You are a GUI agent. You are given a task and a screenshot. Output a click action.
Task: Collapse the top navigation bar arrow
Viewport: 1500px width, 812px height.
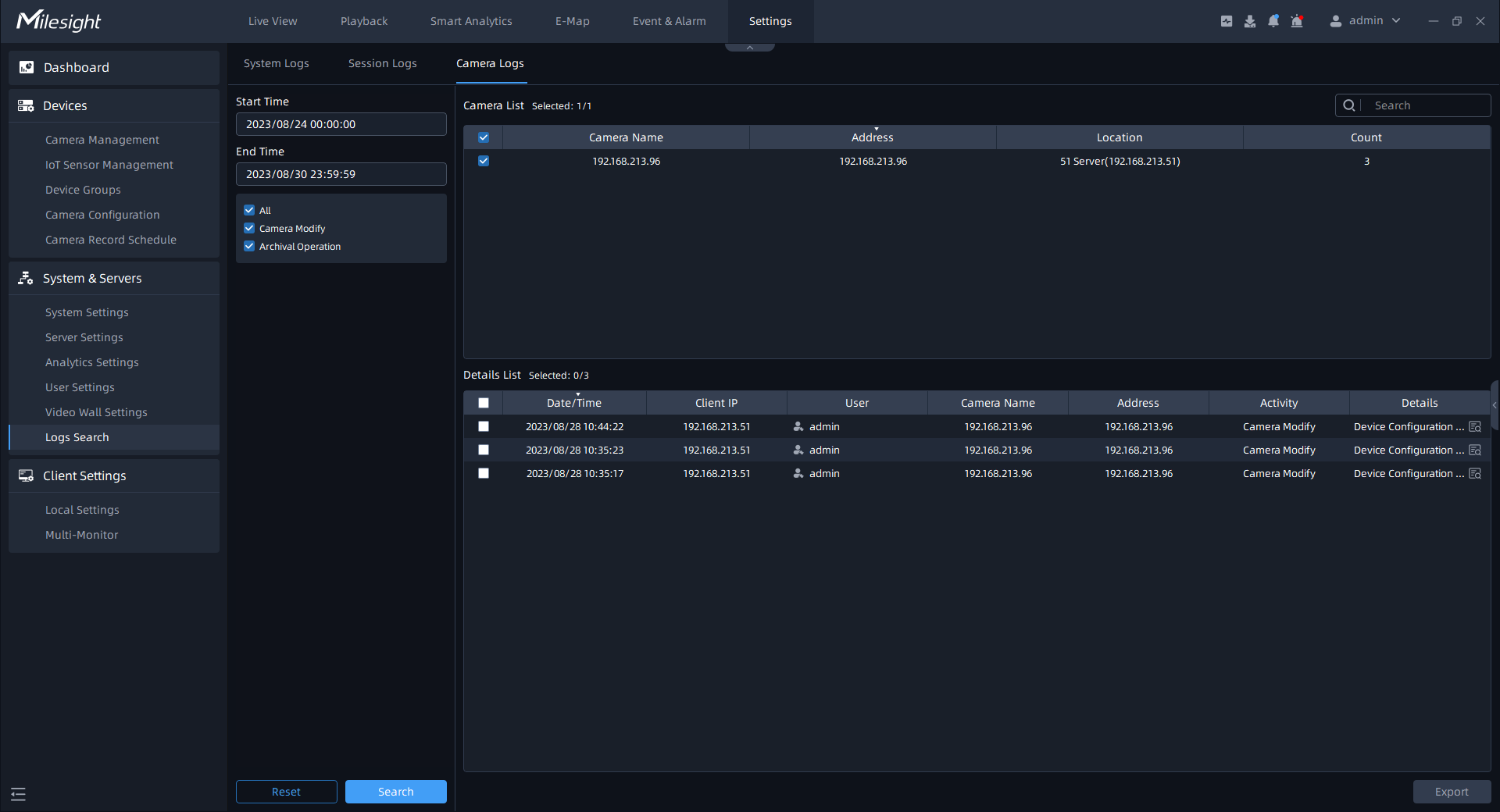[x=749, y=48]
